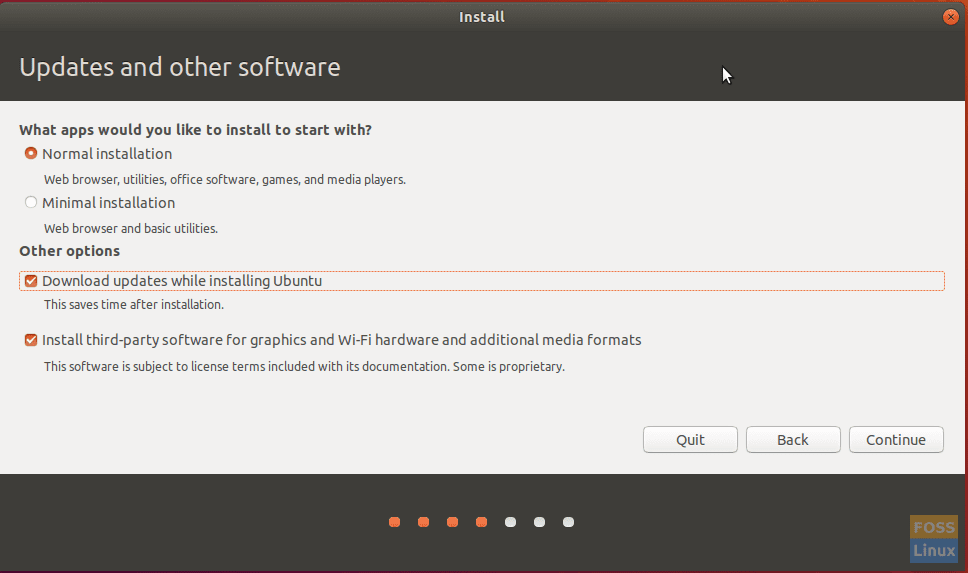Click 'Updates and other software' title
This screenshot has width=968, height=573.
[x=180, y=67]
